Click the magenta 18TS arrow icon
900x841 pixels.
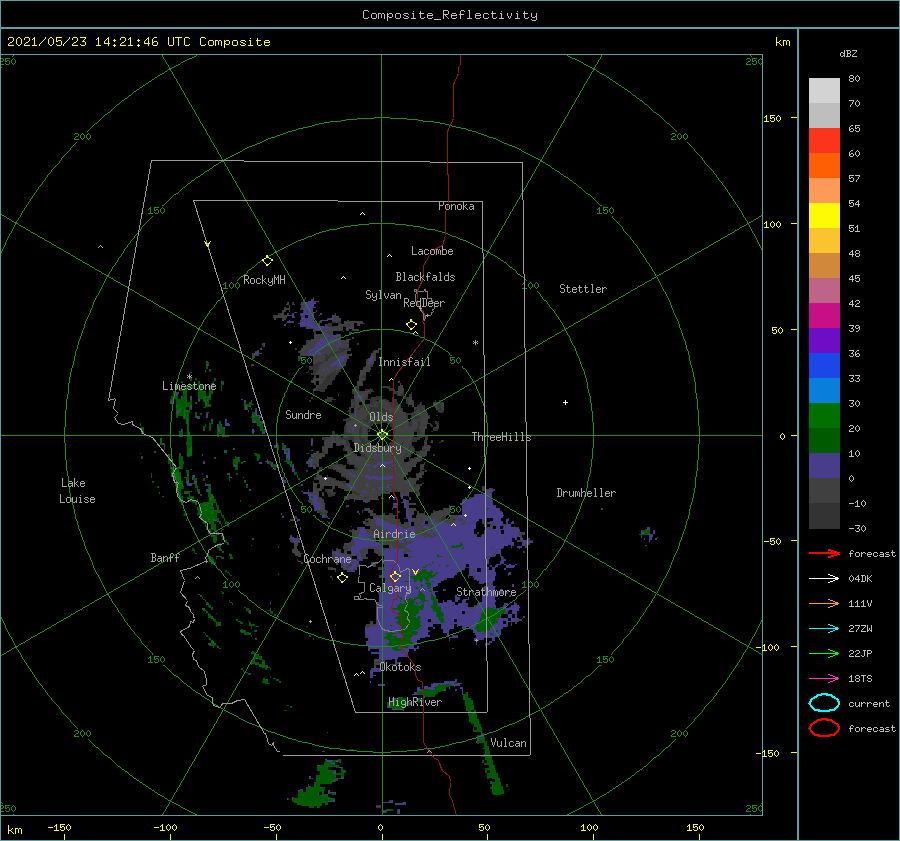[824, 679]
